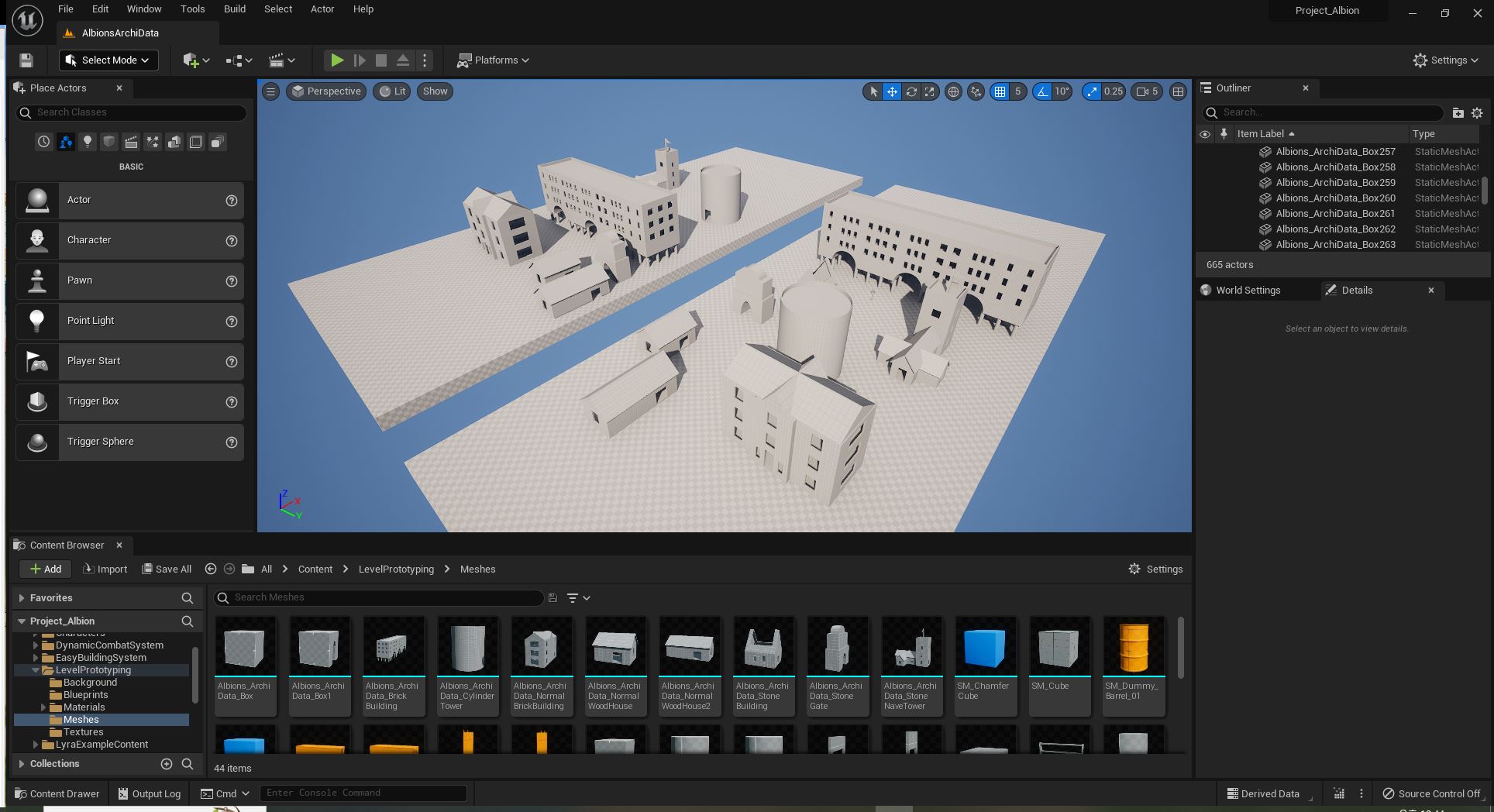The height and width of the screenshot is (812, 1494).
Task: Toggle rotation snapping in the viewport
Action: pos(1042,91)
